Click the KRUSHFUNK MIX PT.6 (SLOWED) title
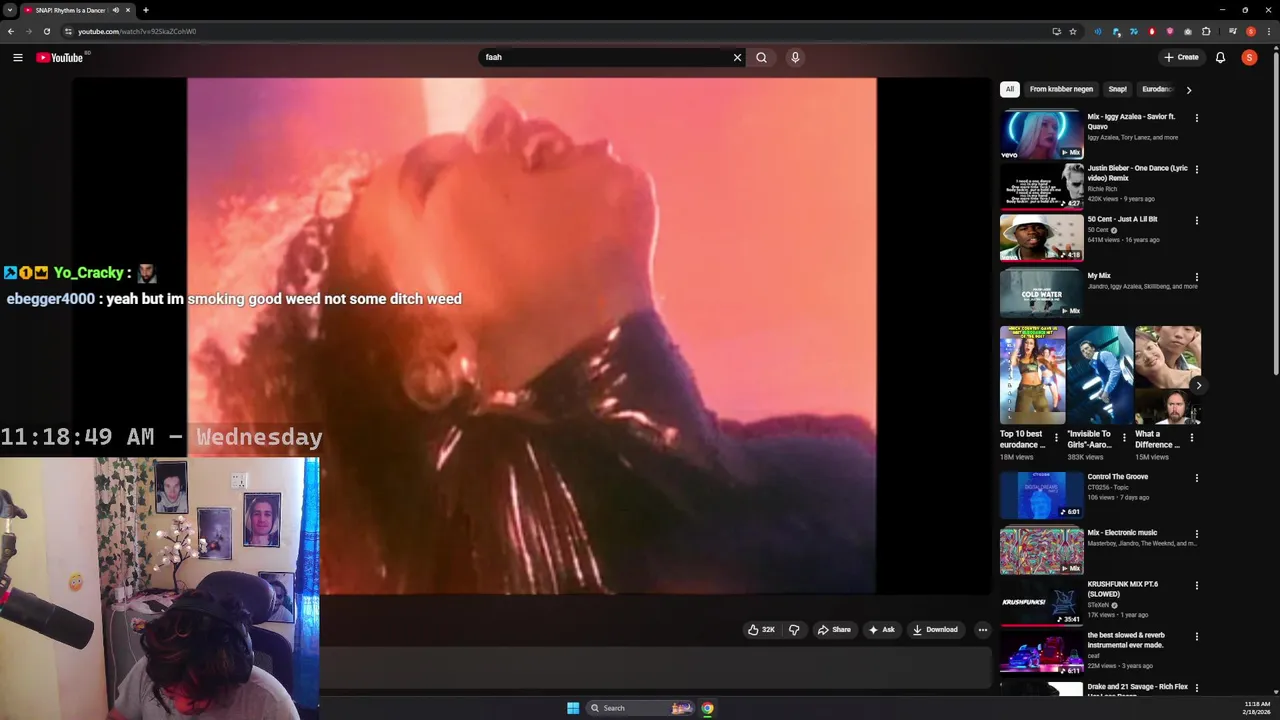This screenshot has height=720, width=1280. click(1122, 589)
